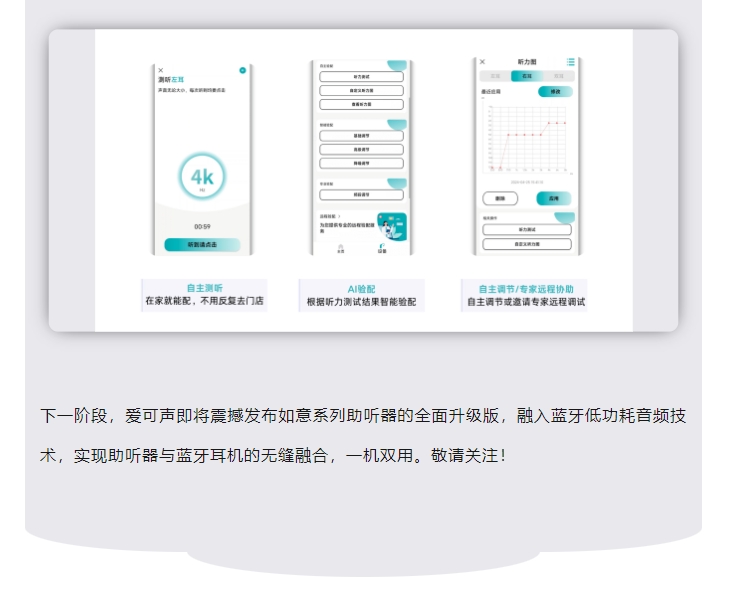Click the outlined 删除 button below the chart

pos(500,199)
